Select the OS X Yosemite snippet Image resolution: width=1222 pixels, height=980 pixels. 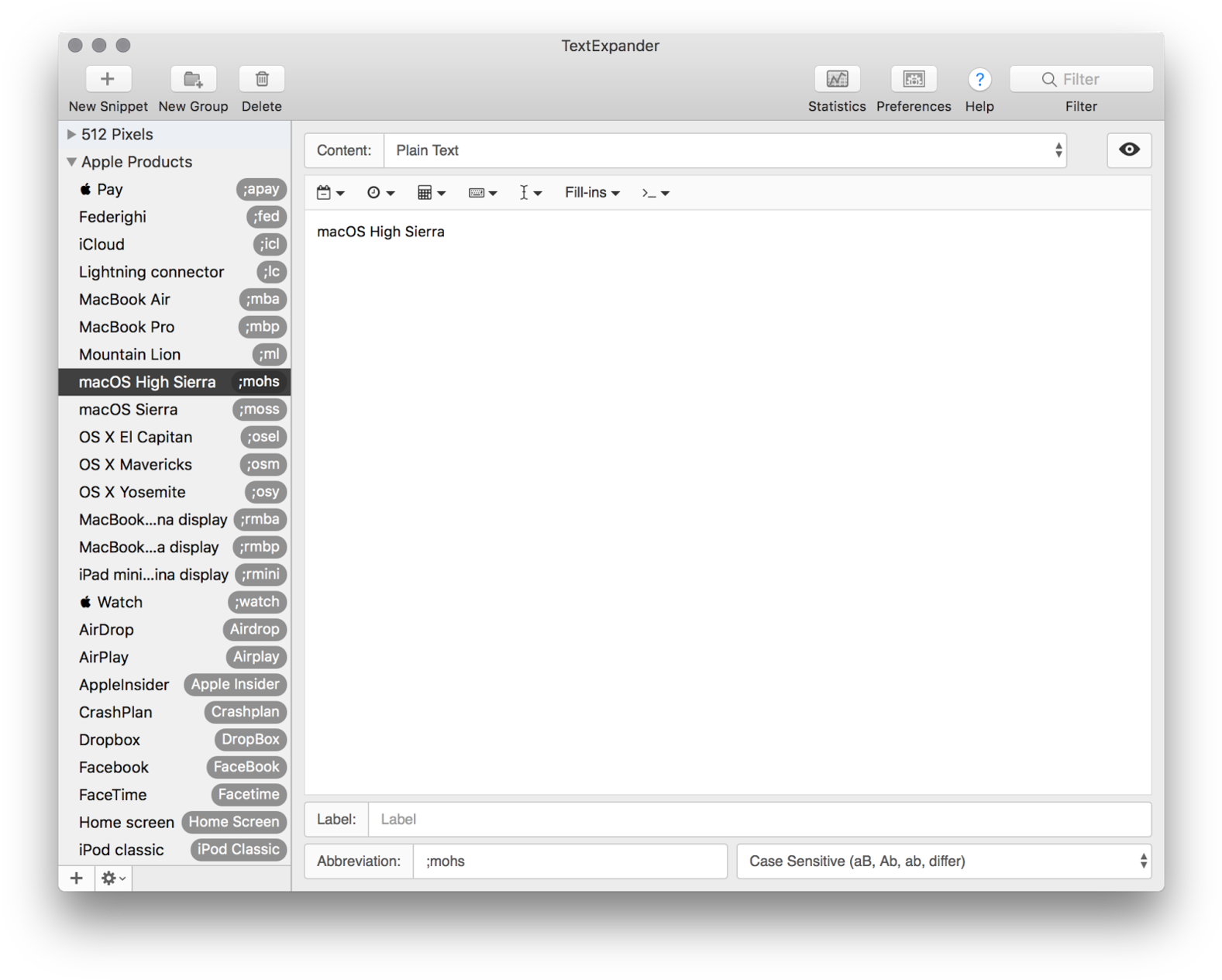175,492
